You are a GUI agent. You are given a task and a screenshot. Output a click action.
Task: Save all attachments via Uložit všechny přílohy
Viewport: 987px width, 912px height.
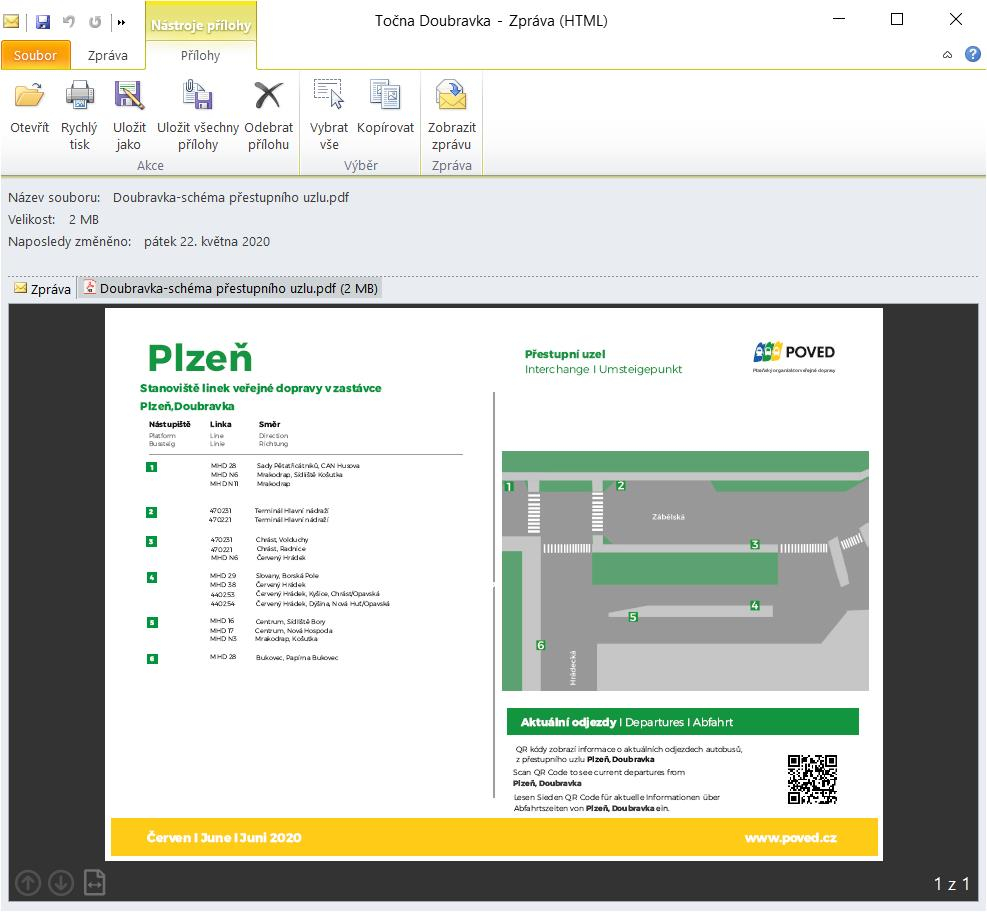pos(198,115)
